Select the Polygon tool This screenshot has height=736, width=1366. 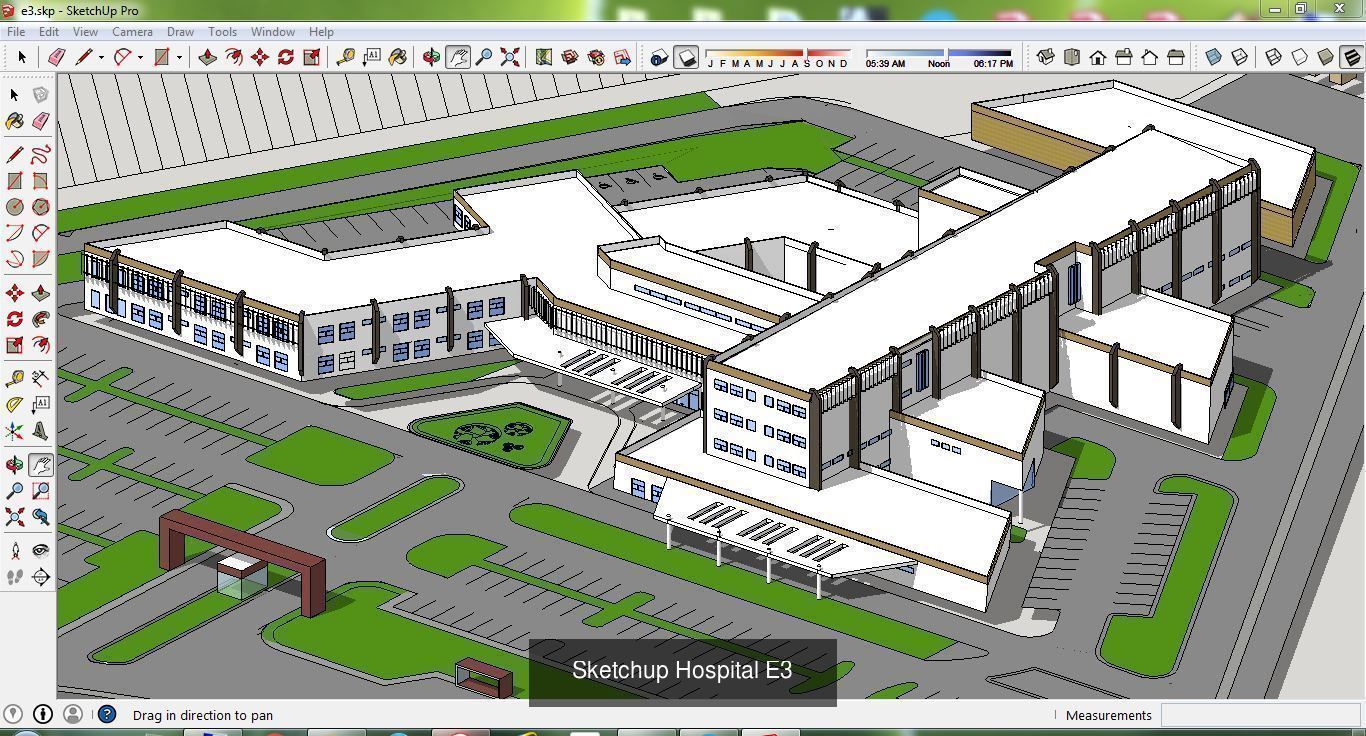pyautogui.click(x=40, y=207)
